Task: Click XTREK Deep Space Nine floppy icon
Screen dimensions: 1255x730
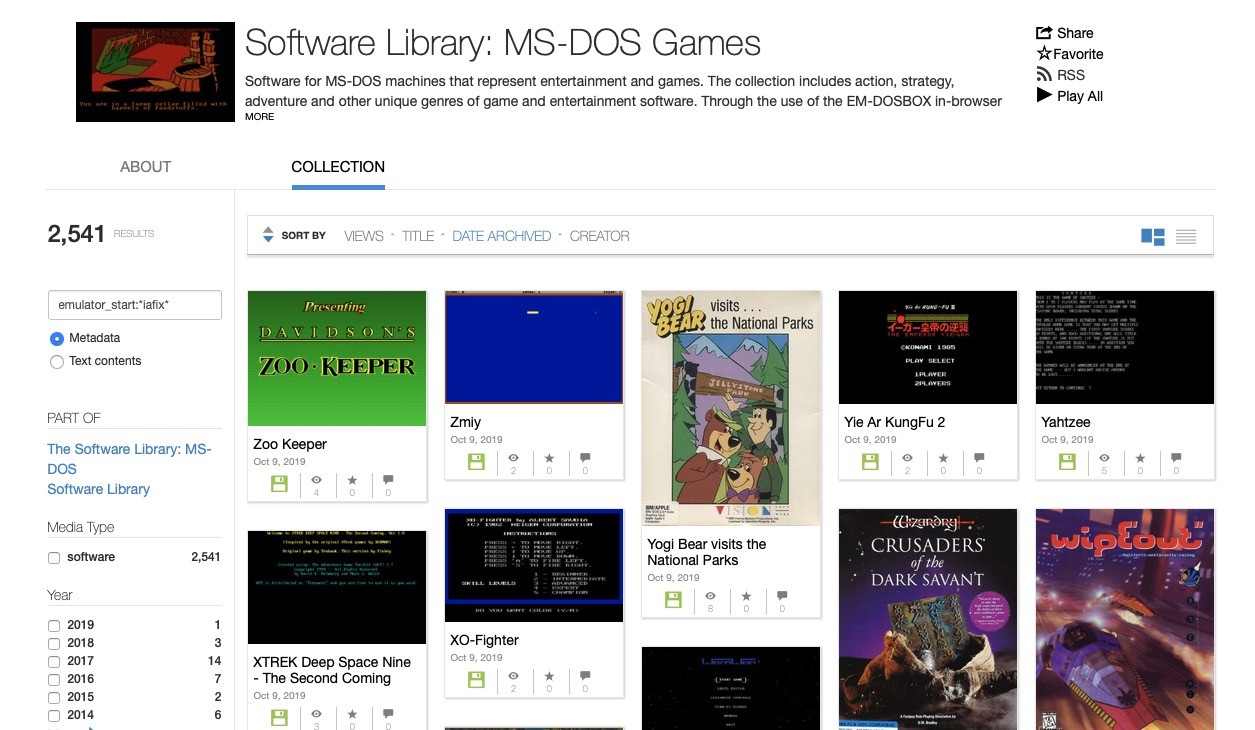Action: 279,718
